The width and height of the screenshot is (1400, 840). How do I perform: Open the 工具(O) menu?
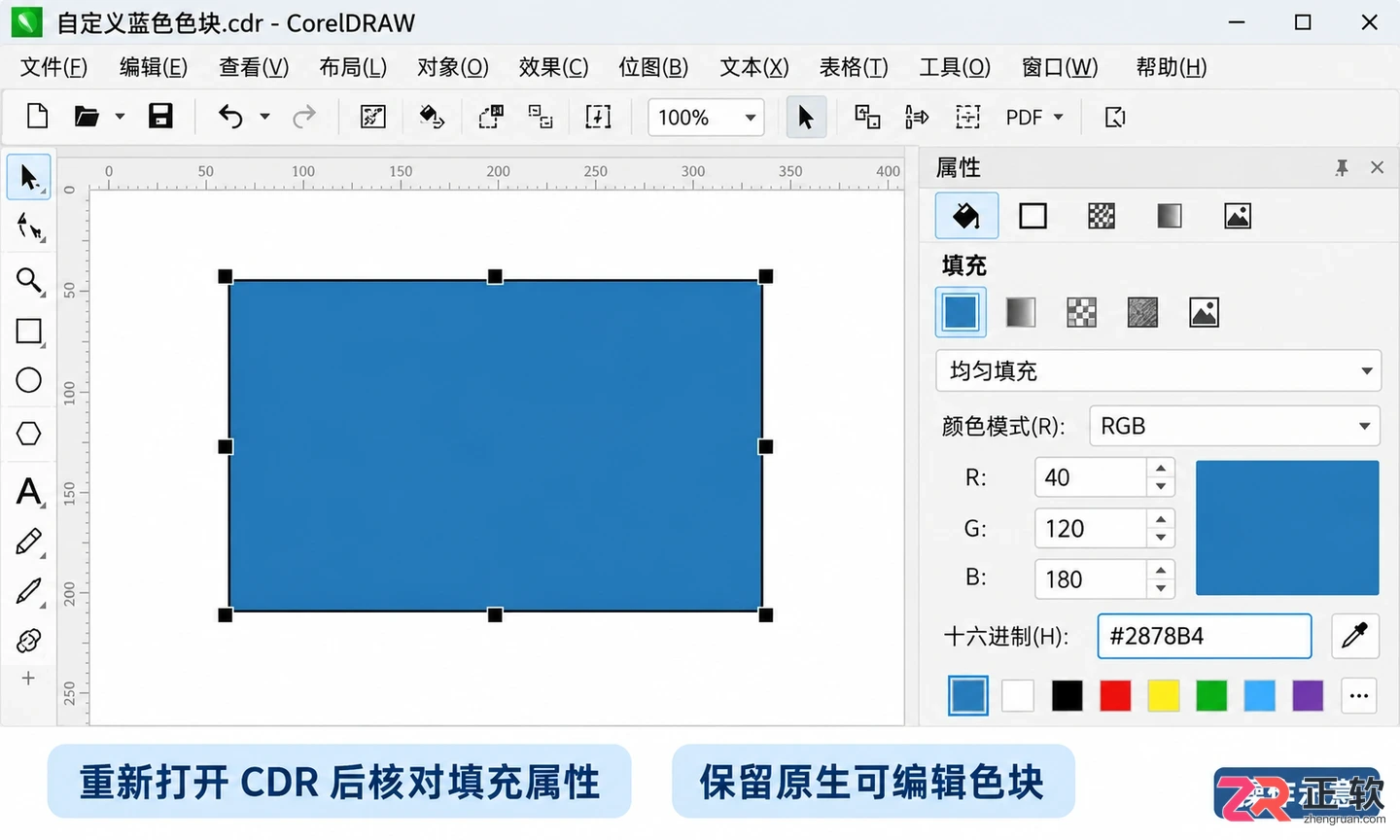[x=955, y=67]
